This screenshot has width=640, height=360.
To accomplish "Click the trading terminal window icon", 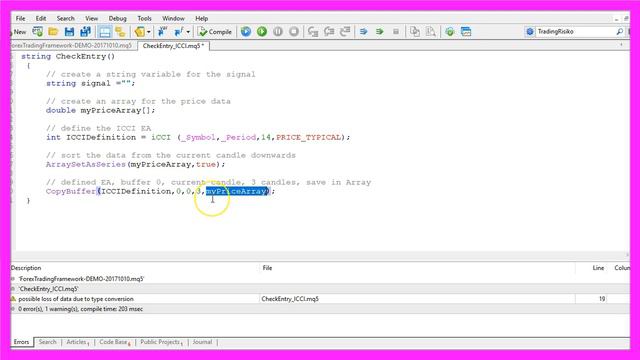I will click(466, 31).
